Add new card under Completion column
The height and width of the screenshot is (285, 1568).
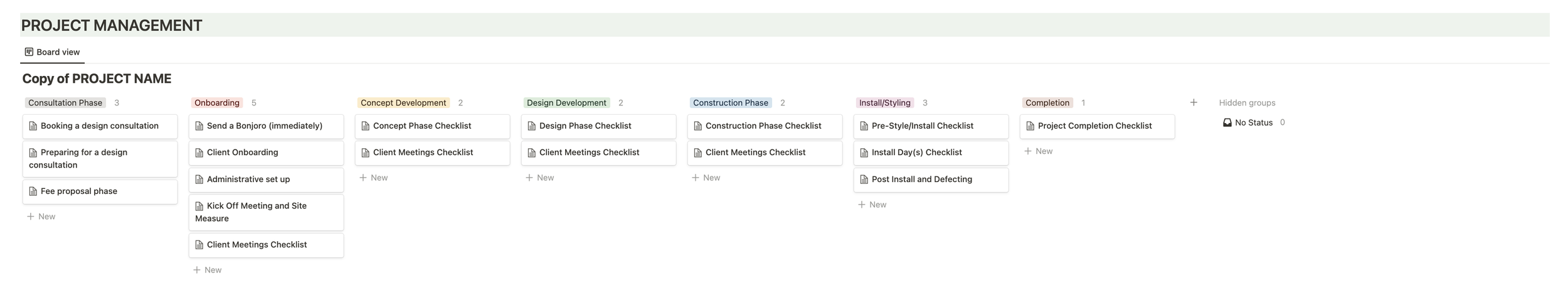point(1039,151)
